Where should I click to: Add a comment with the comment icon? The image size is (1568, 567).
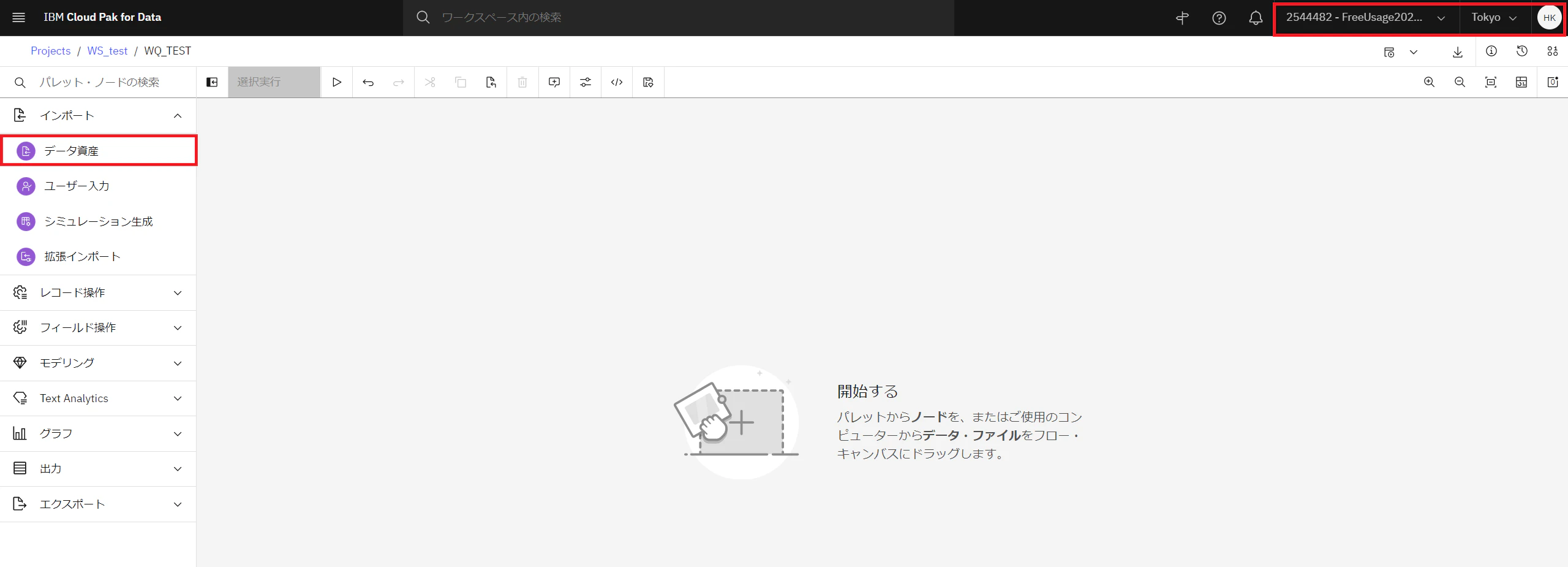[x=554, y=82]
